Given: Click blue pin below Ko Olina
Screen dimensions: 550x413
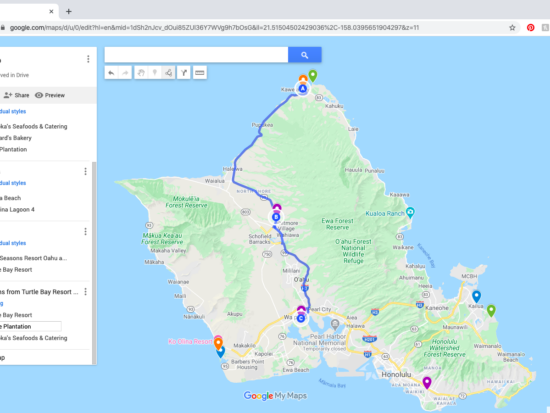Looking at the screenshot, I should click(221, 353).
